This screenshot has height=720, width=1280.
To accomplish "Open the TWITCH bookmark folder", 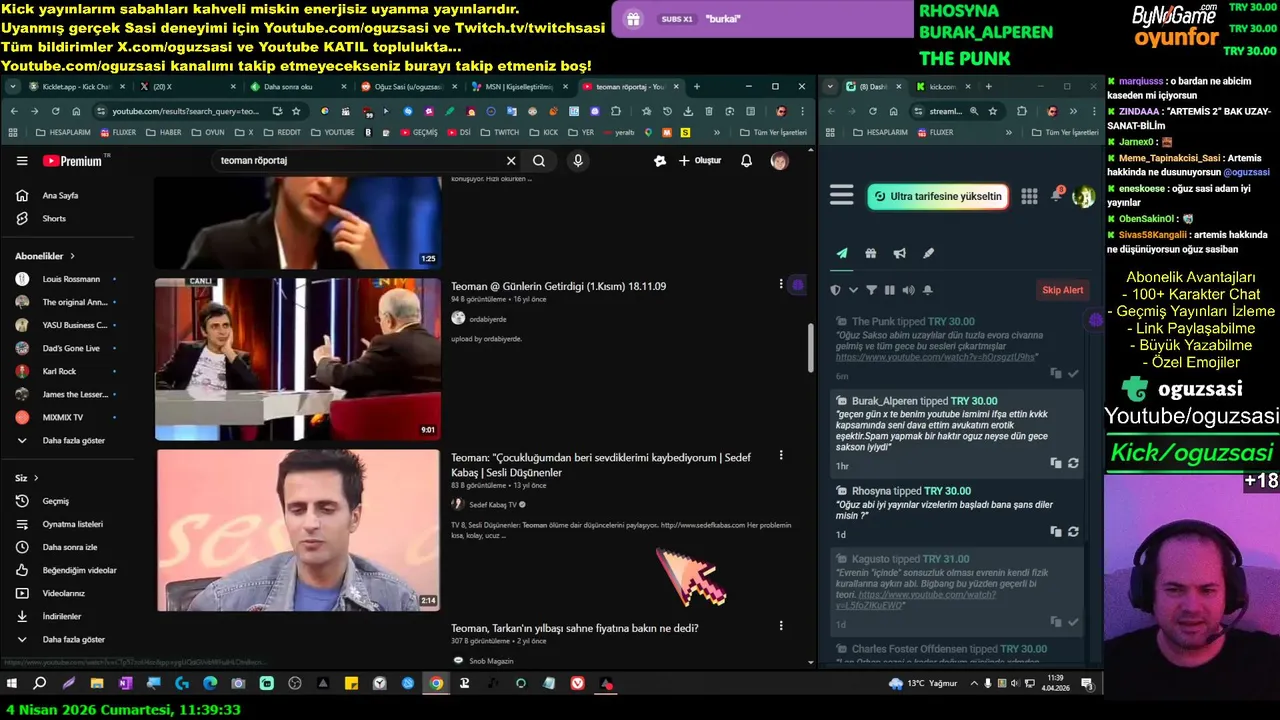I will (500, 132).
